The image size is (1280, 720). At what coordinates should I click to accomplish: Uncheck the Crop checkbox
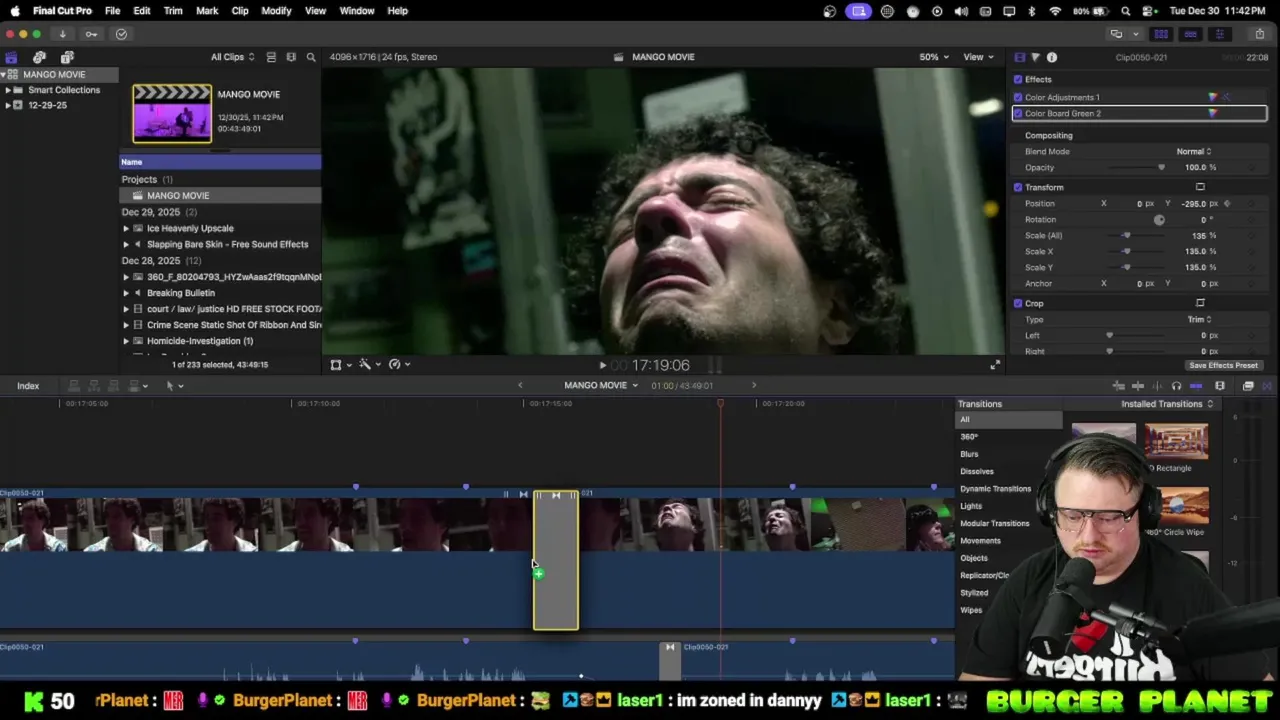pos(1018,303)
